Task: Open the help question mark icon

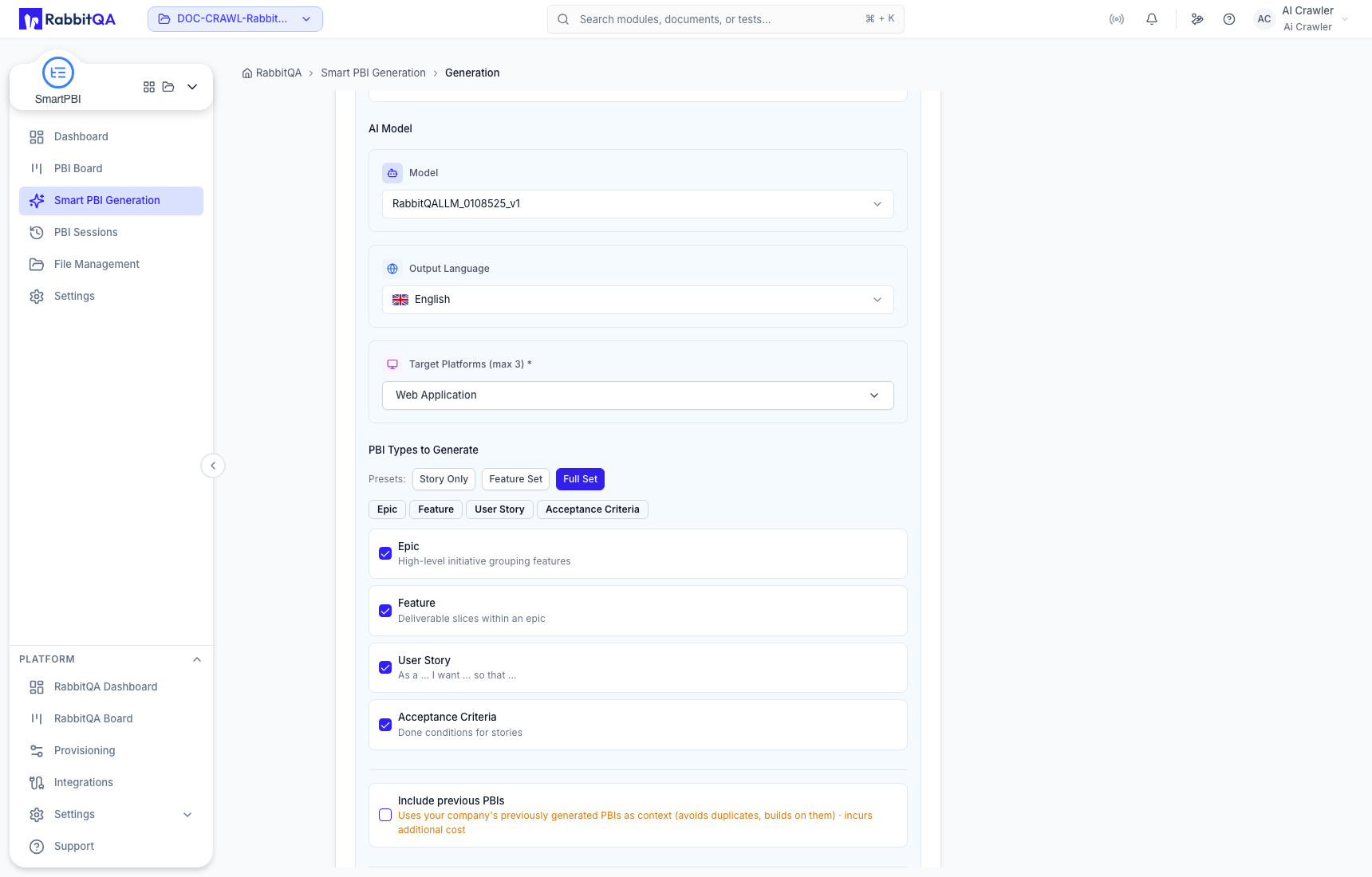Action: [1229, 19]
